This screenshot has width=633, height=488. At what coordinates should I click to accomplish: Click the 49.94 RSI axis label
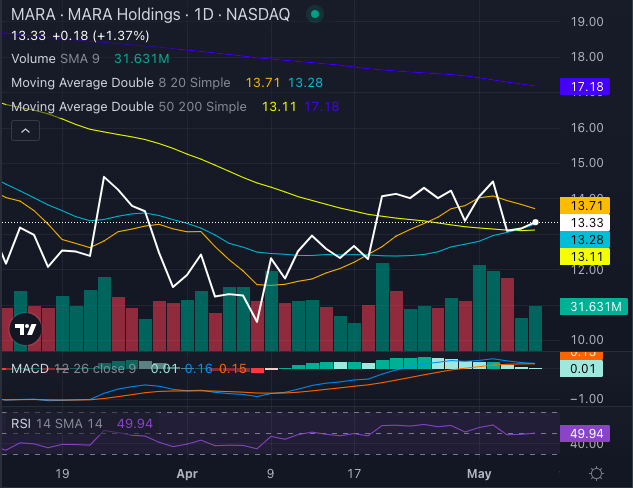coord(585,434)
